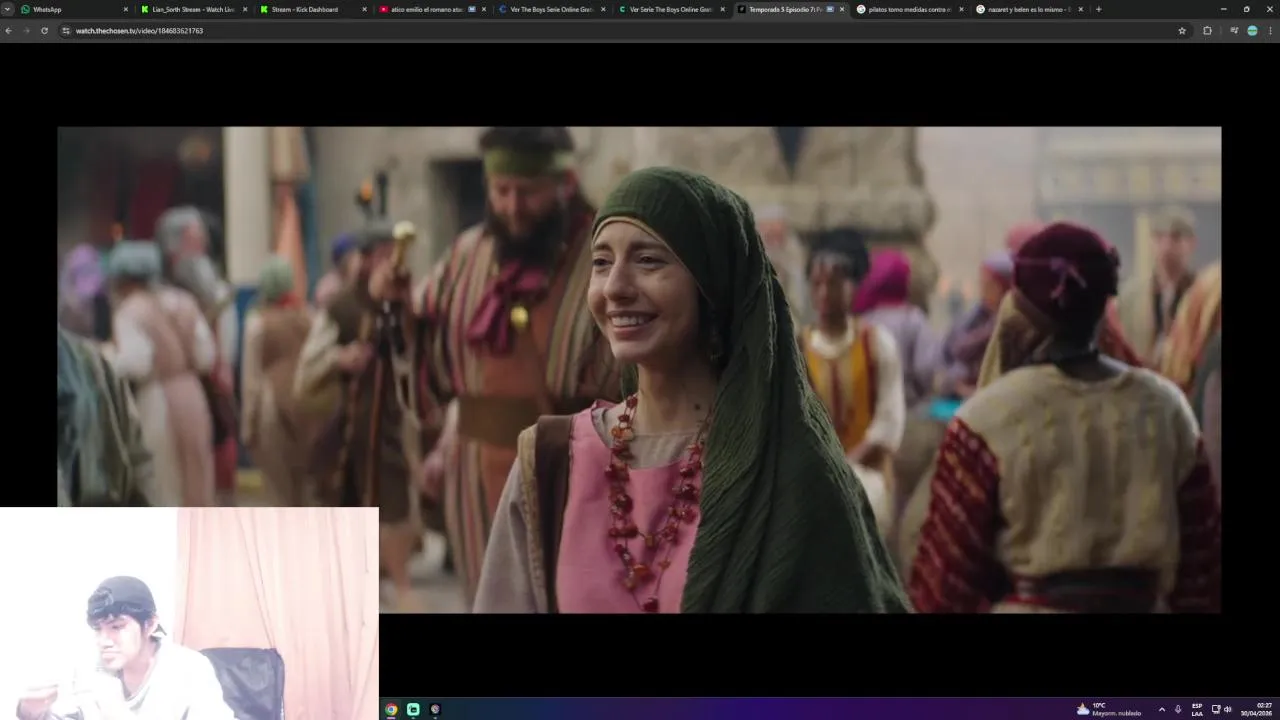
Task: Show hidden system tray icons
Action: click(x=1161, y=709)
